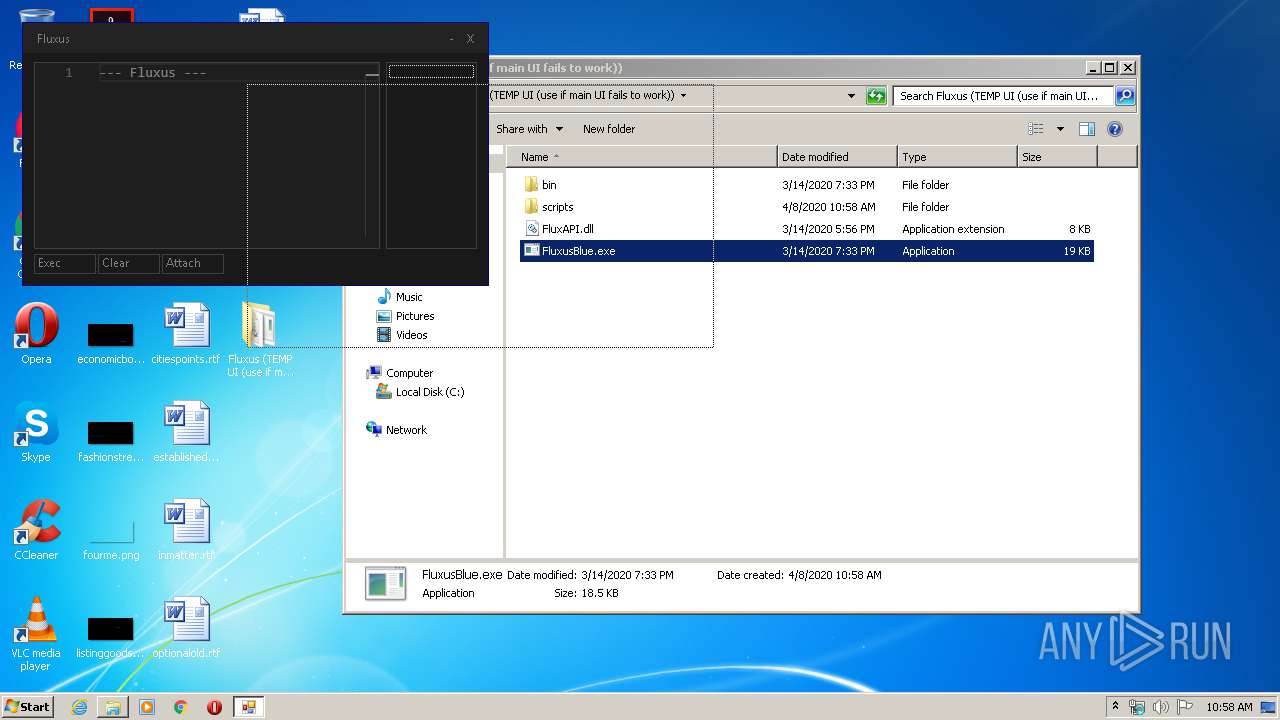Screen dimensions: 1280x720
Task: Select Music in navigation pane
Action: 400,297
